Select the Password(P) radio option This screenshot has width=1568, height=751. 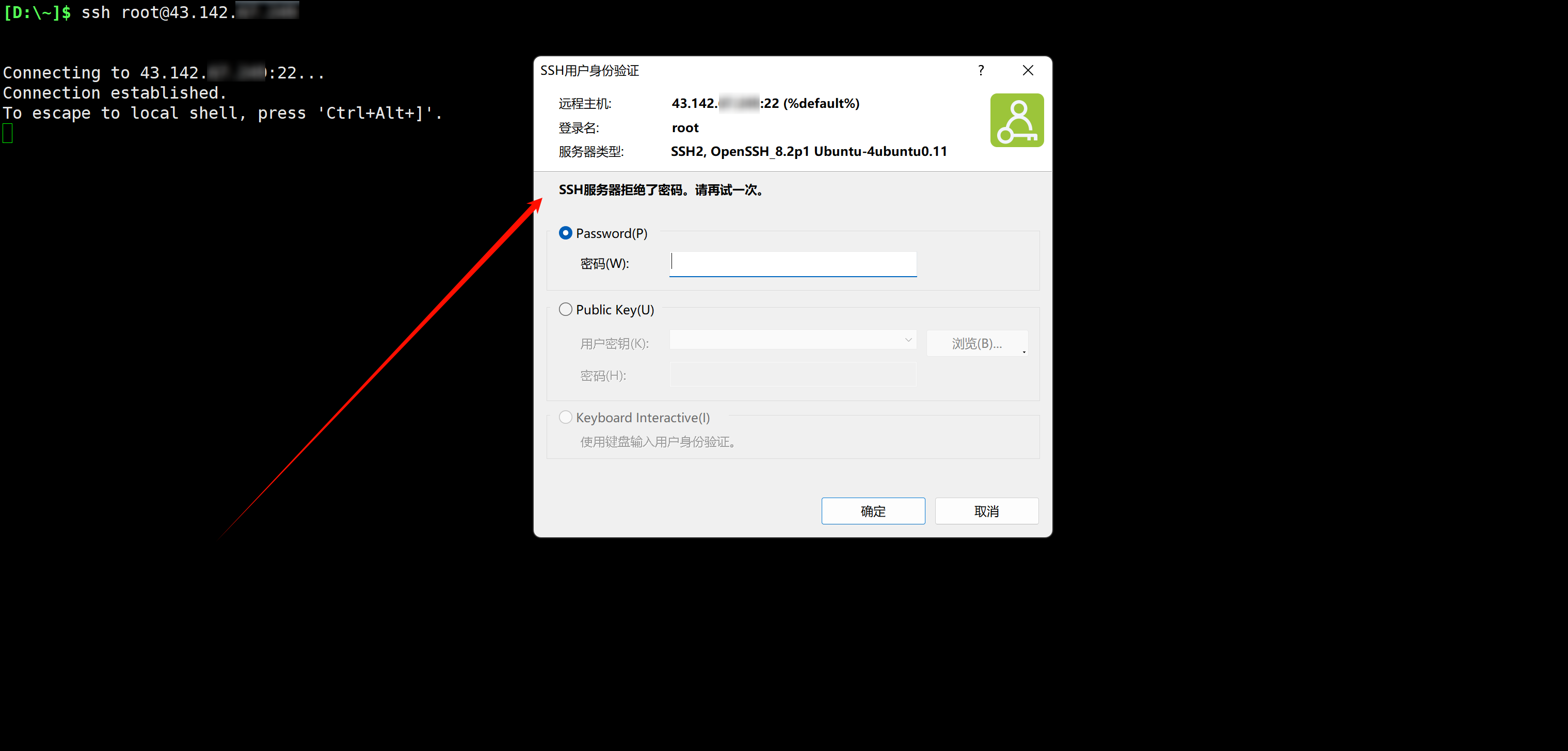click(x=566, y=233)
